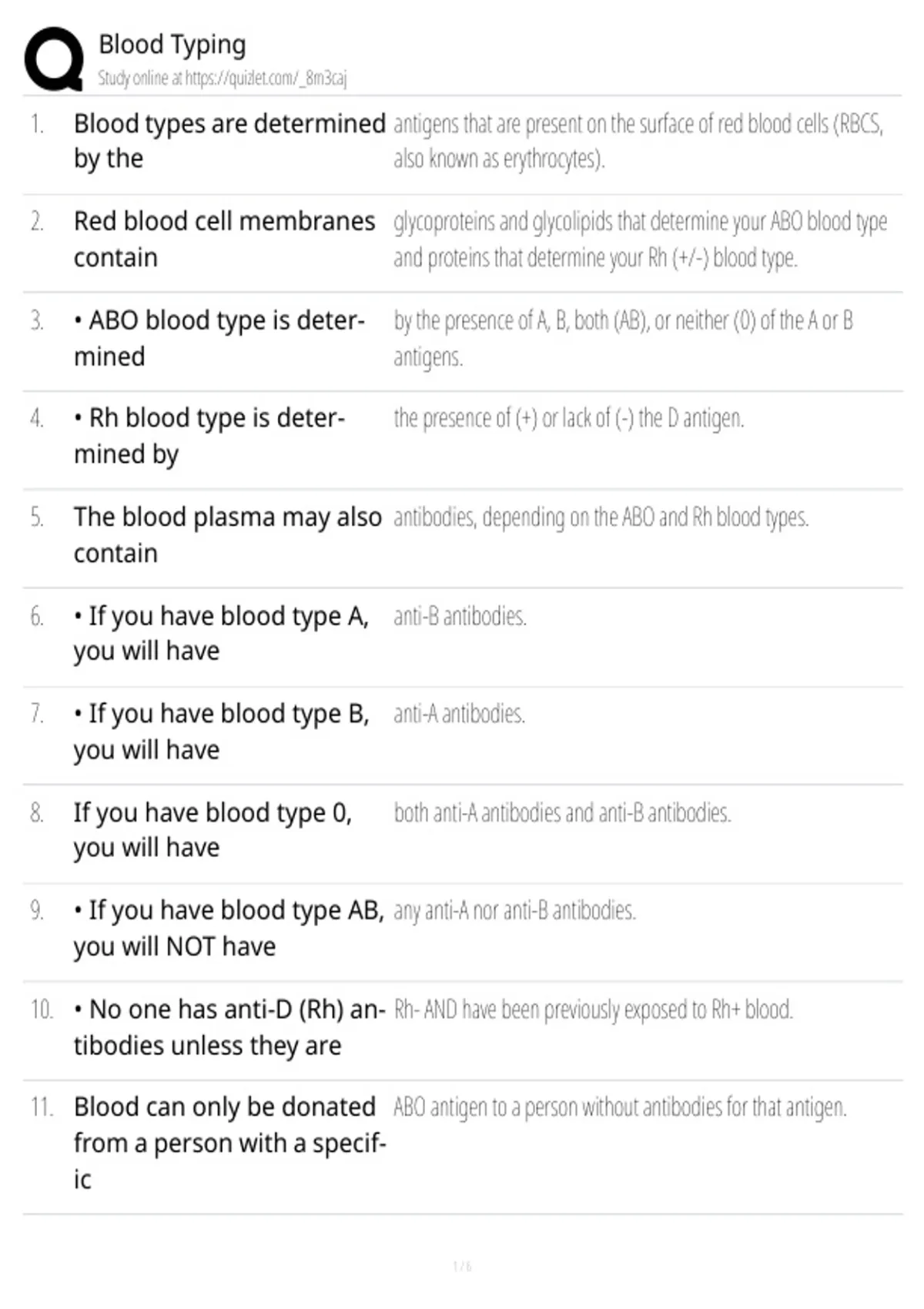
Task: Click the page number indicator at bottom
Action: click(462, 1266)
